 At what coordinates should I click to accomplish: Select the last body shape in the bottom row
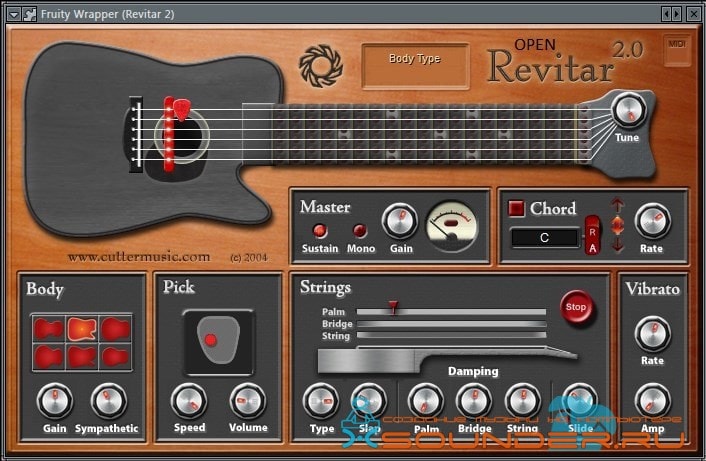point(116,357)
